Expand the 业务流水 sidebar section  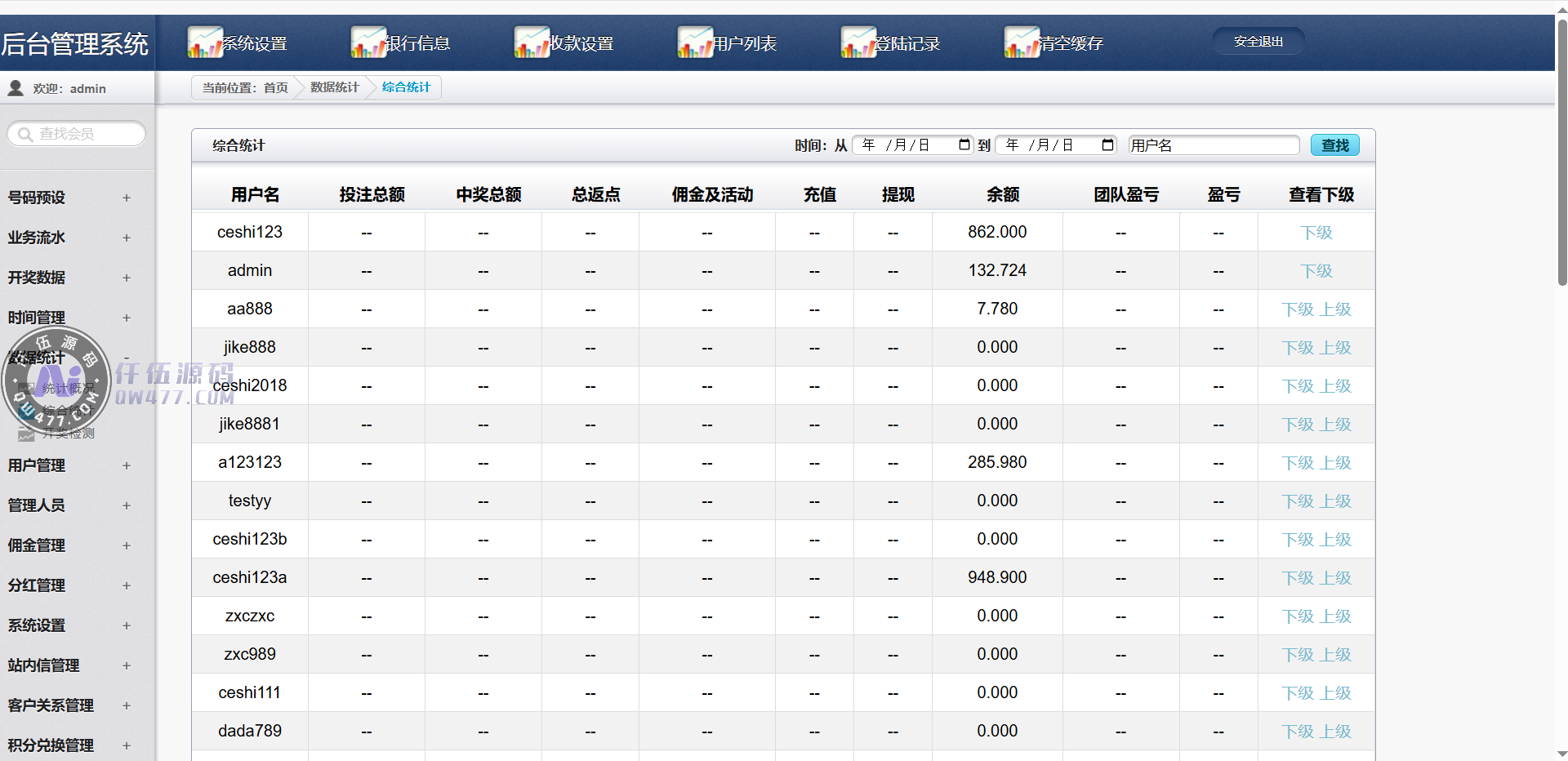pyautogui.click(x=127, y=238)
